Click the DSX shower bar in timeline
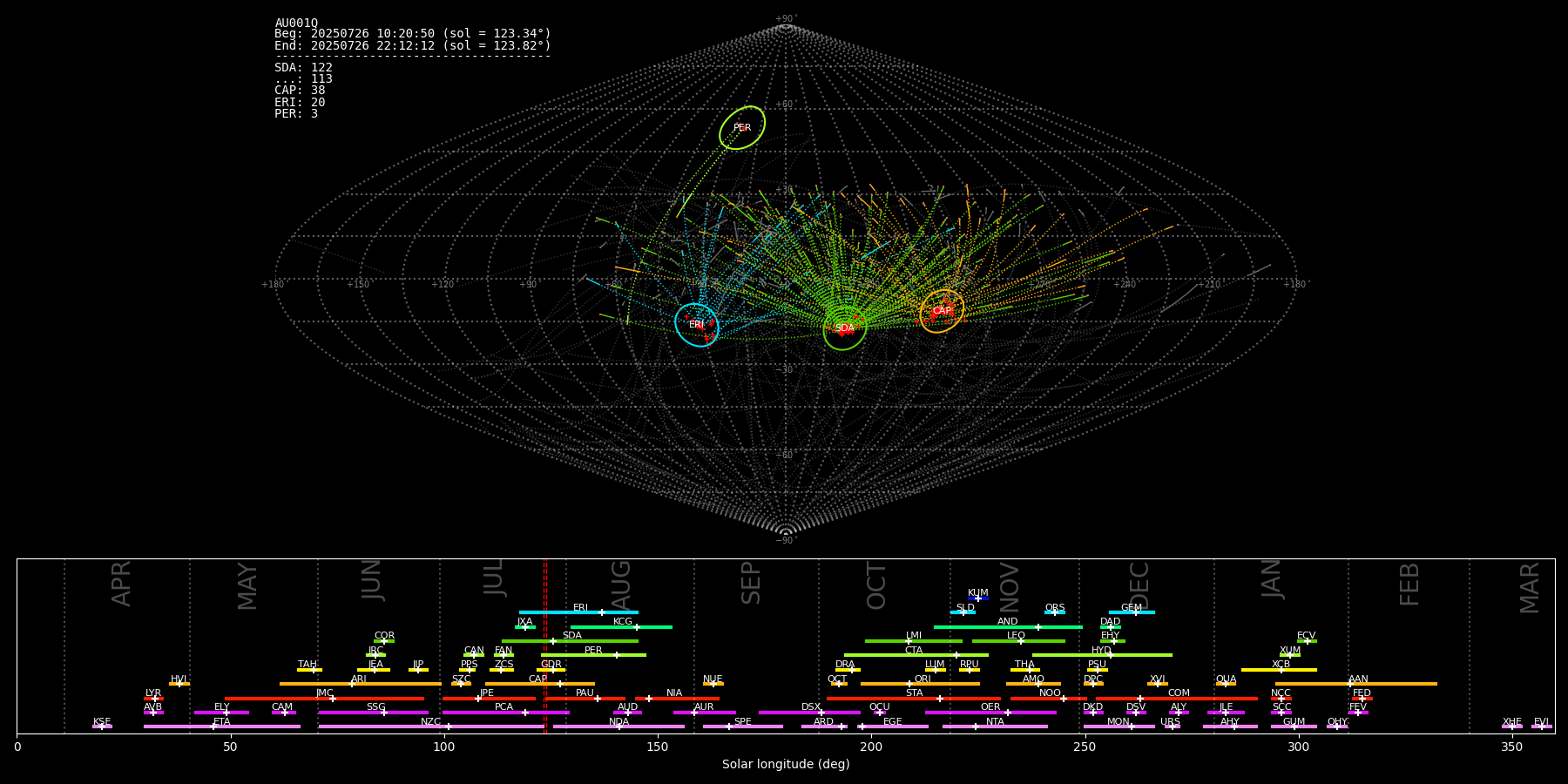This screenshot has height=784, width=1568. click(x=809, y=713)
